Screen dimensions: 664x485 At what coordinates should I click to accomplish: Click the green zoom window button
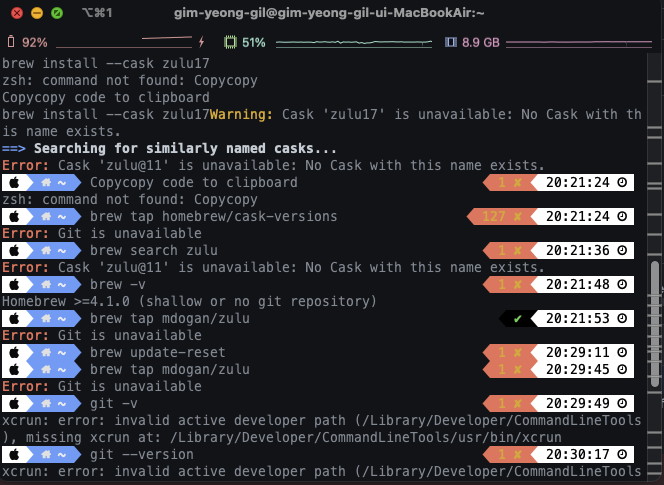click(57, 13)
